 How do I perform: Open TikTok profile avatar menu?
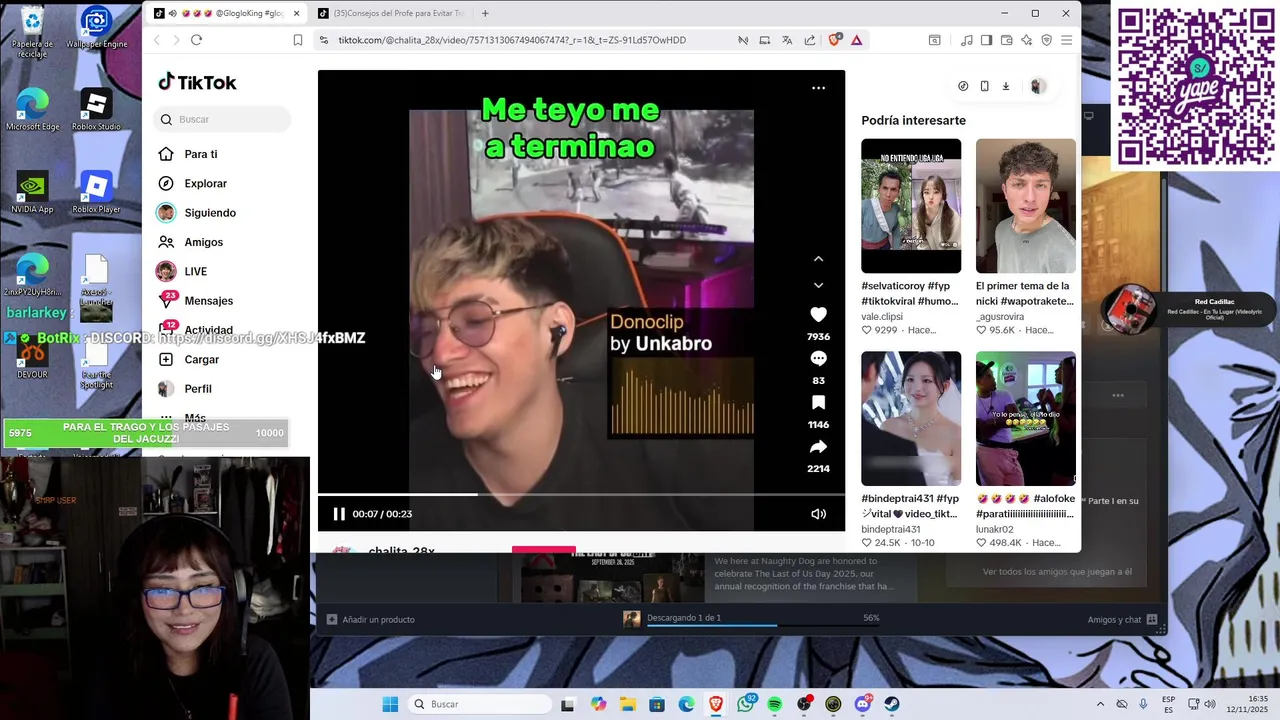tap(1038, 86)
